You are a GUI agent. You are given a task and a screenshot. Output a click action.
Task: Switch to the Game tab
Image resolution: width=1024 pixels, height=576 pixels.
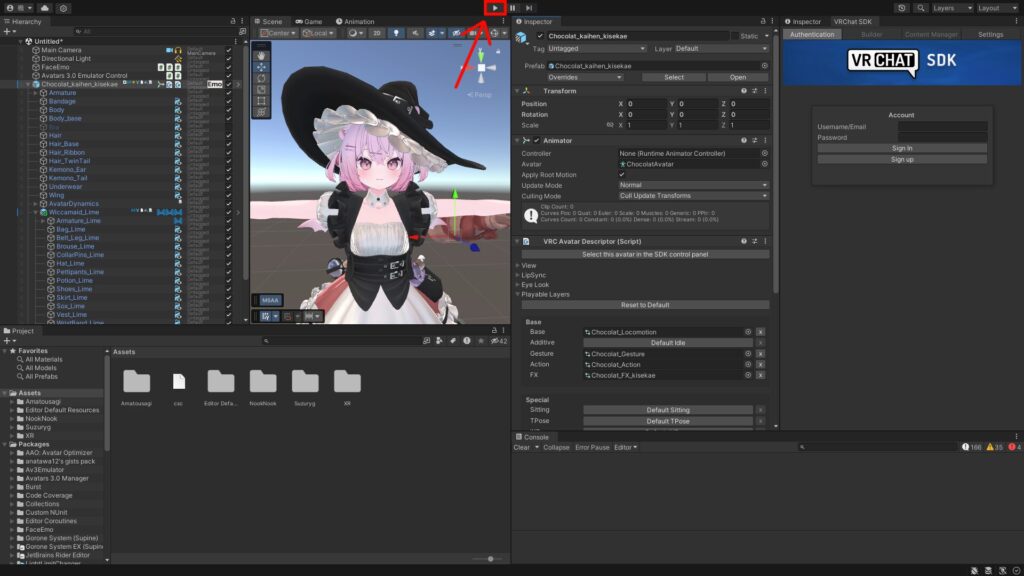coord(309,21)
